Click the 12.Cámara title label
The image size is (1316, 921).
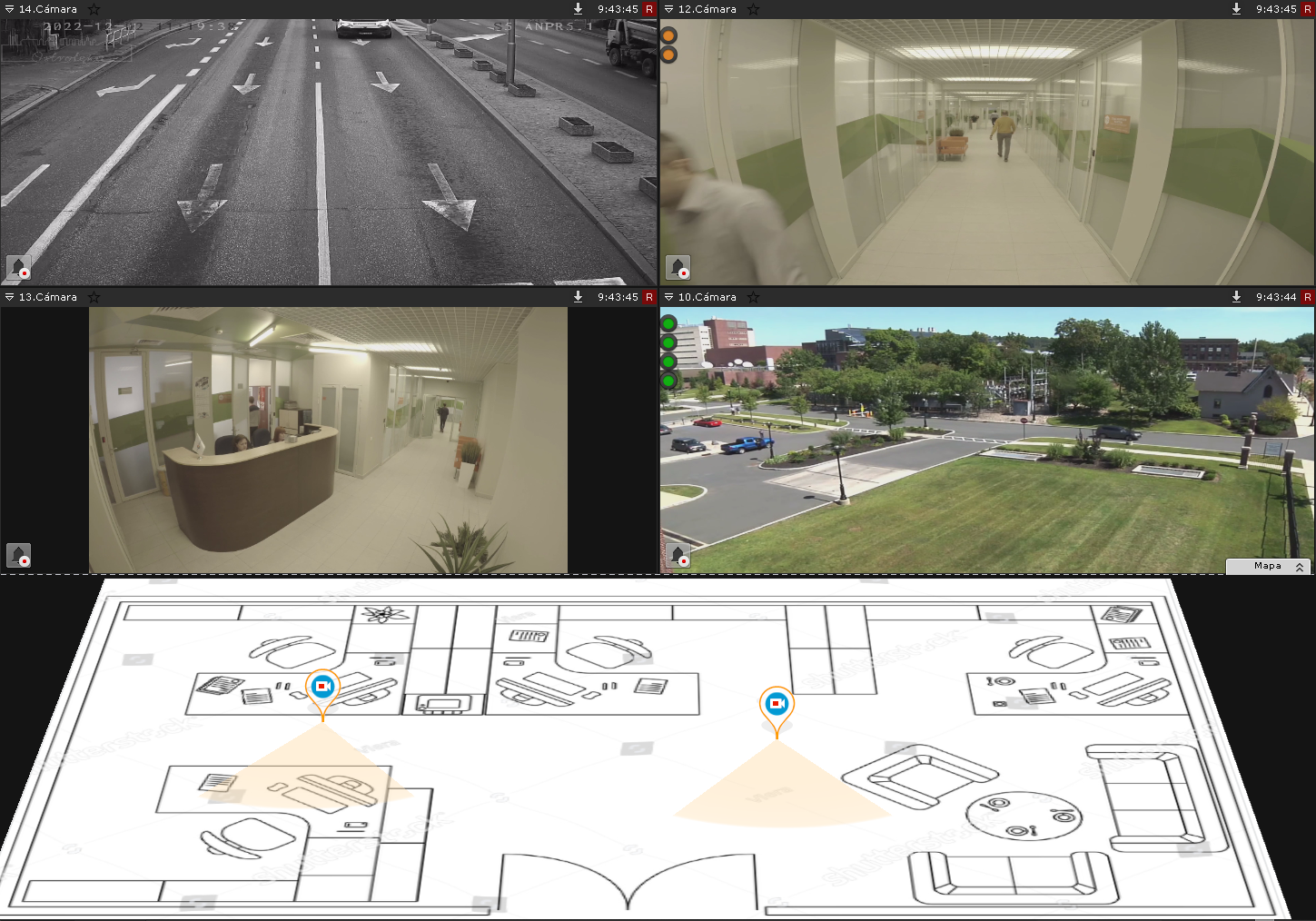coord(707,9)
